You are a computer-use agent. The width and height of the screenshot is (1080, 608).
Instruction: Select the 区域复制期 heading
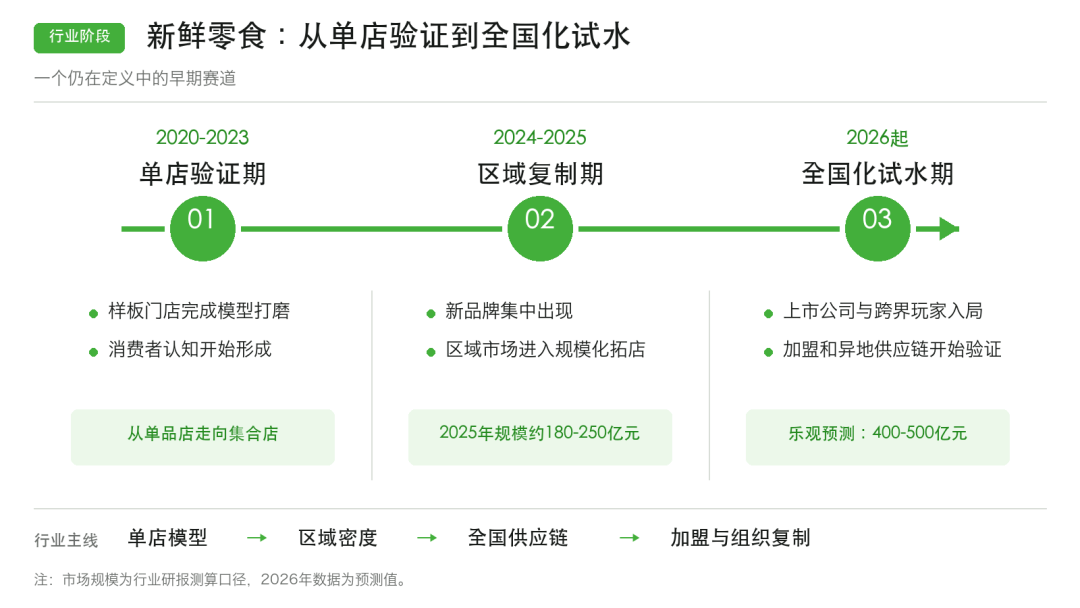pos(540,174)
